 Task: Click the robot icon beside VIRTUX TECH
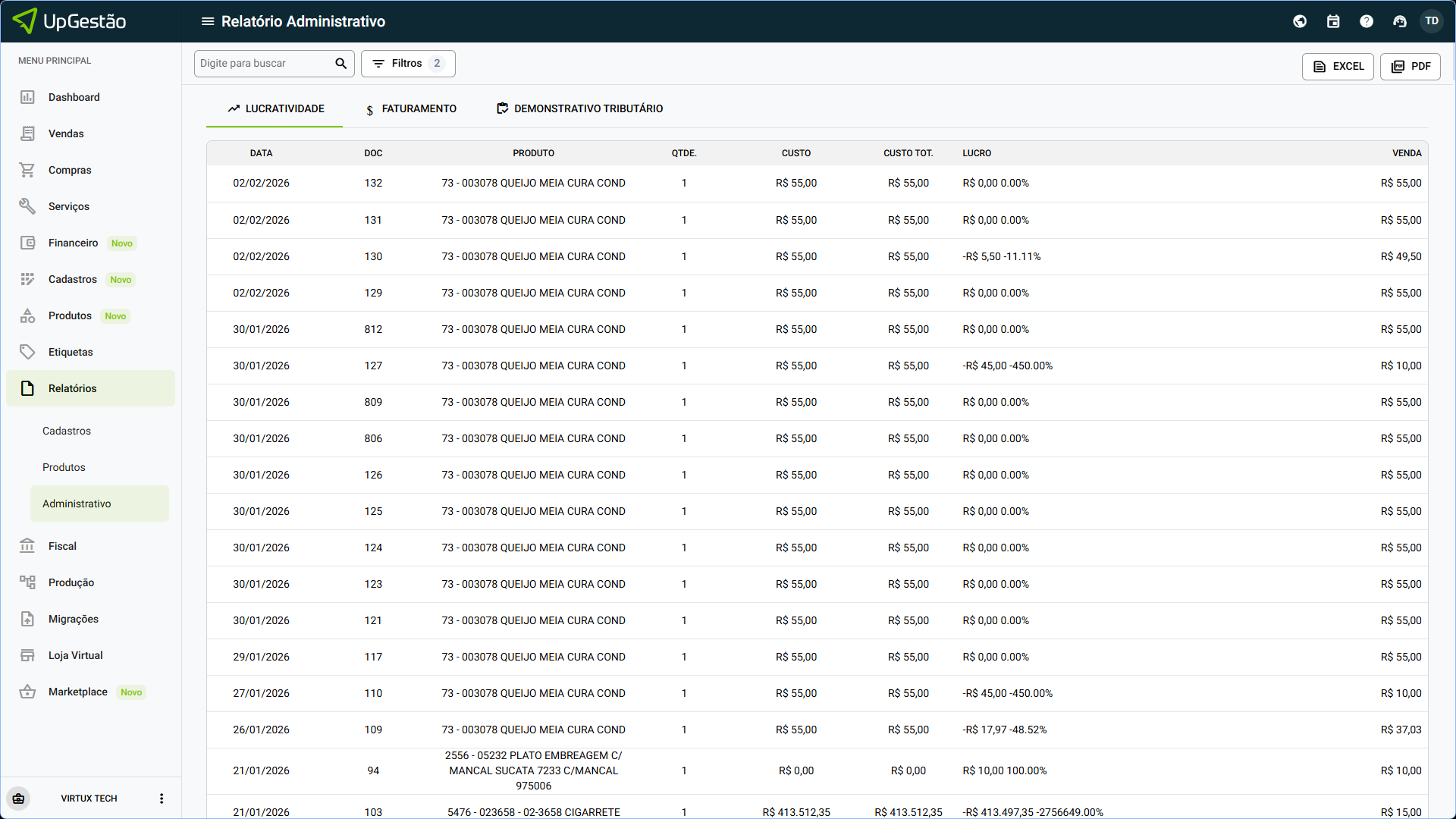coord(19,799)
